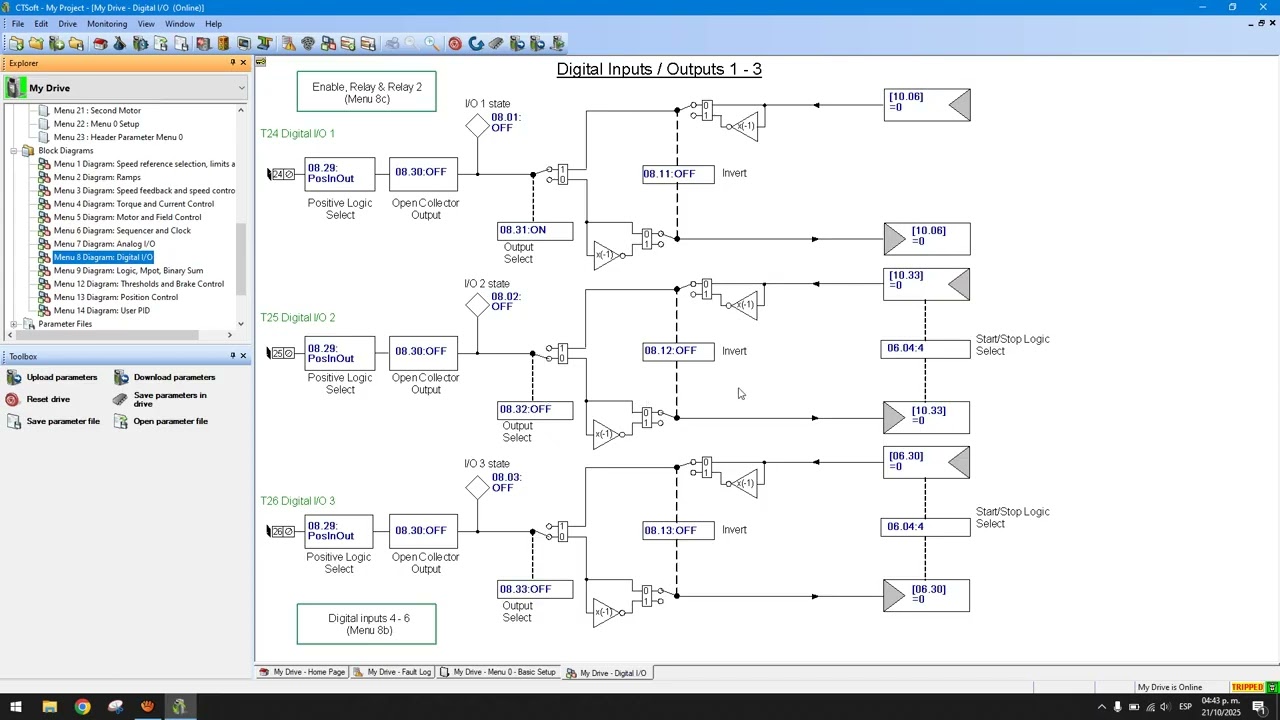Click the TRIPPED status indicator
The image size is (1280, 720).
coord(1247,688)
